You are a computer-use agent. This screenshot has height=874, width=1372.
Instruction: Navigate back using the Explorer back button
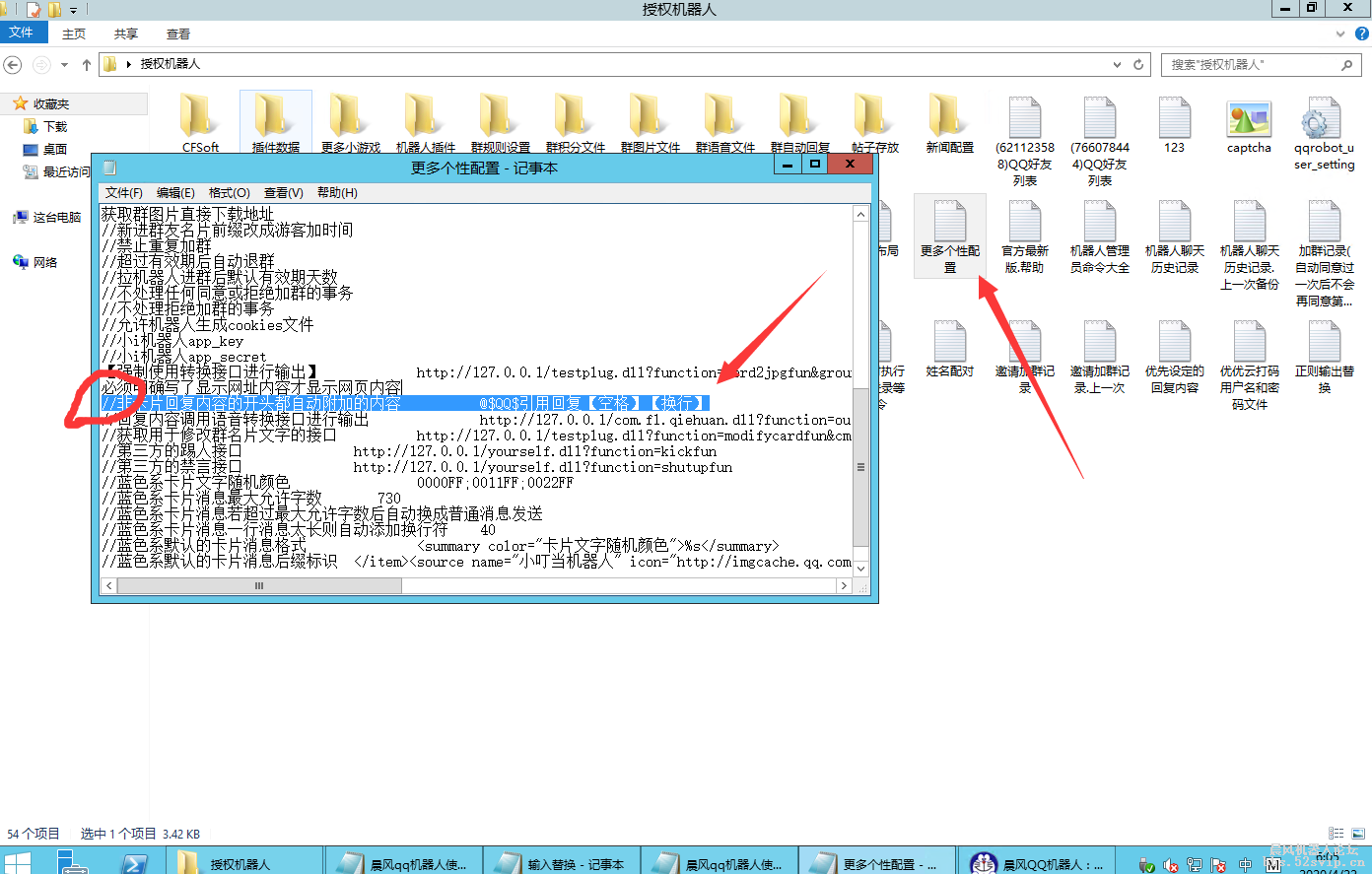pos(12,64)
